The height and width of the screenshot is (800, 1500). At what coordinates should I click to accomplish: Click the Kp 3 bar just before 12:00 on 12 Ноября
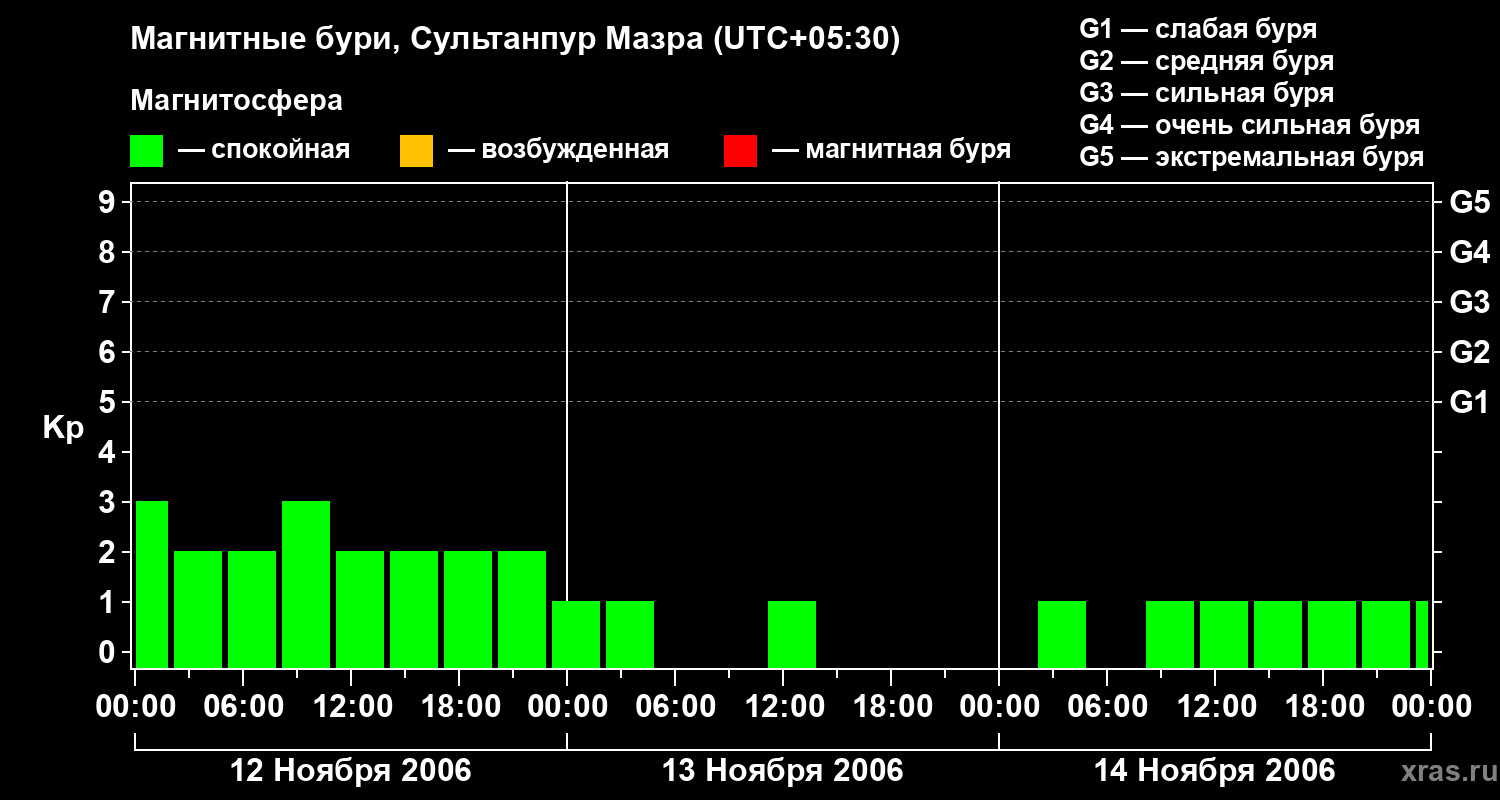pos(306,584)
